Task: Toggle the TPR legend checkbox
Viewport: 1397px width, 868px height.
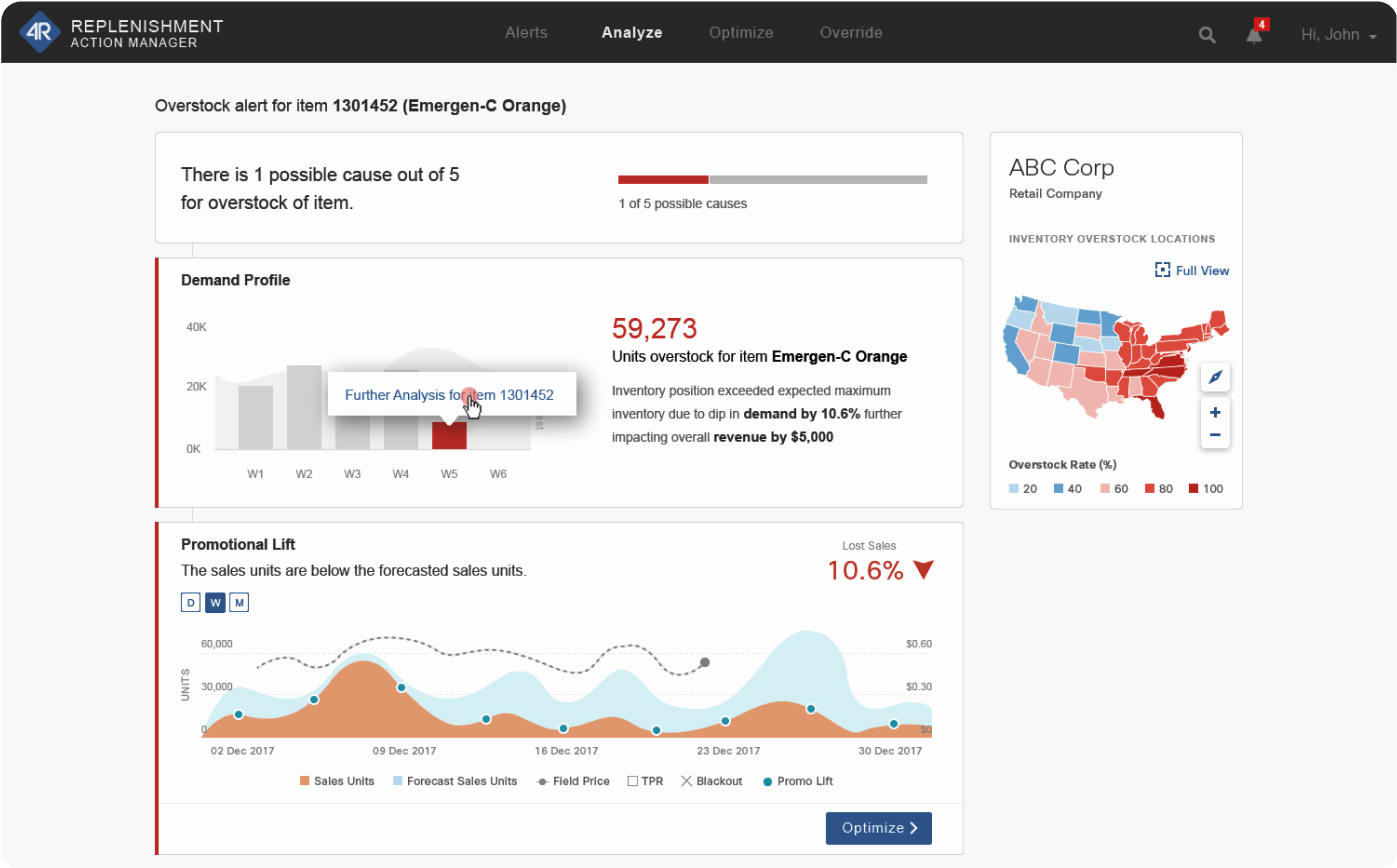Action: pos(632,781)
